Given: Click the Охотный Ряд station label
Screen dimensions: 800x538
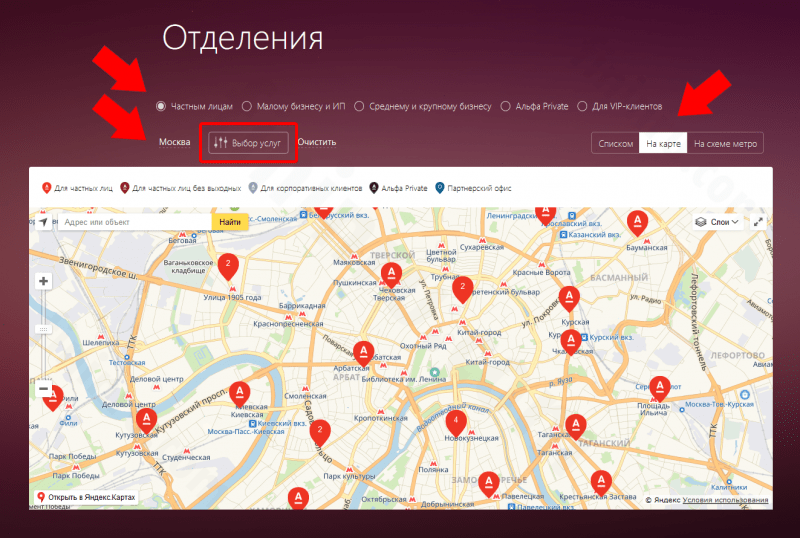Looking at the screenshot, I should point(423,346).
